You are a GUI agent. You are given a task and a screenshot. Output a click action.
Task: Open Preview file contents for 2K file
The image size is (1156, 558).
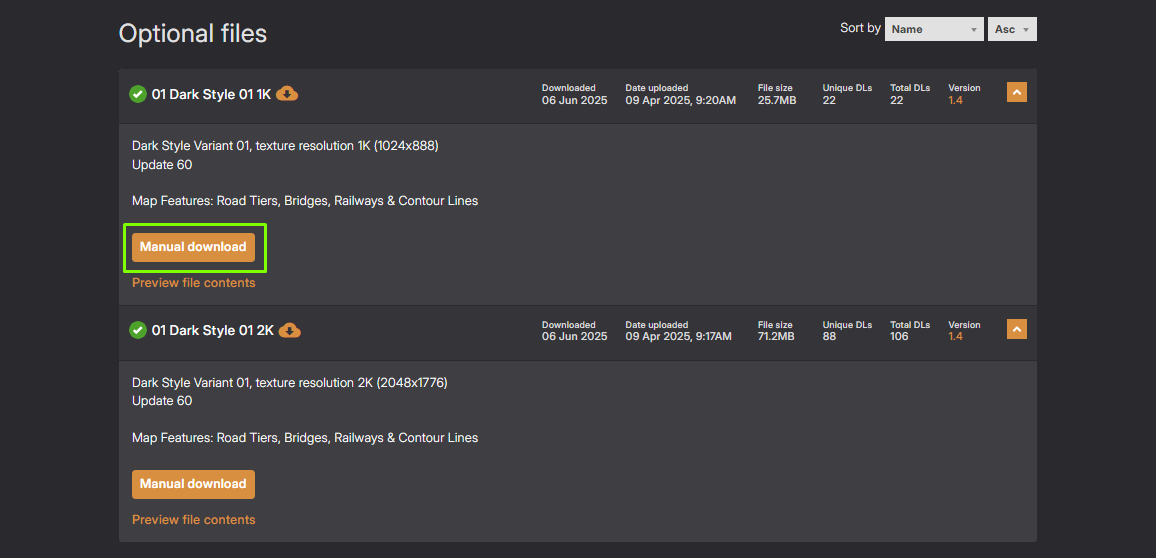coord(194,520)
